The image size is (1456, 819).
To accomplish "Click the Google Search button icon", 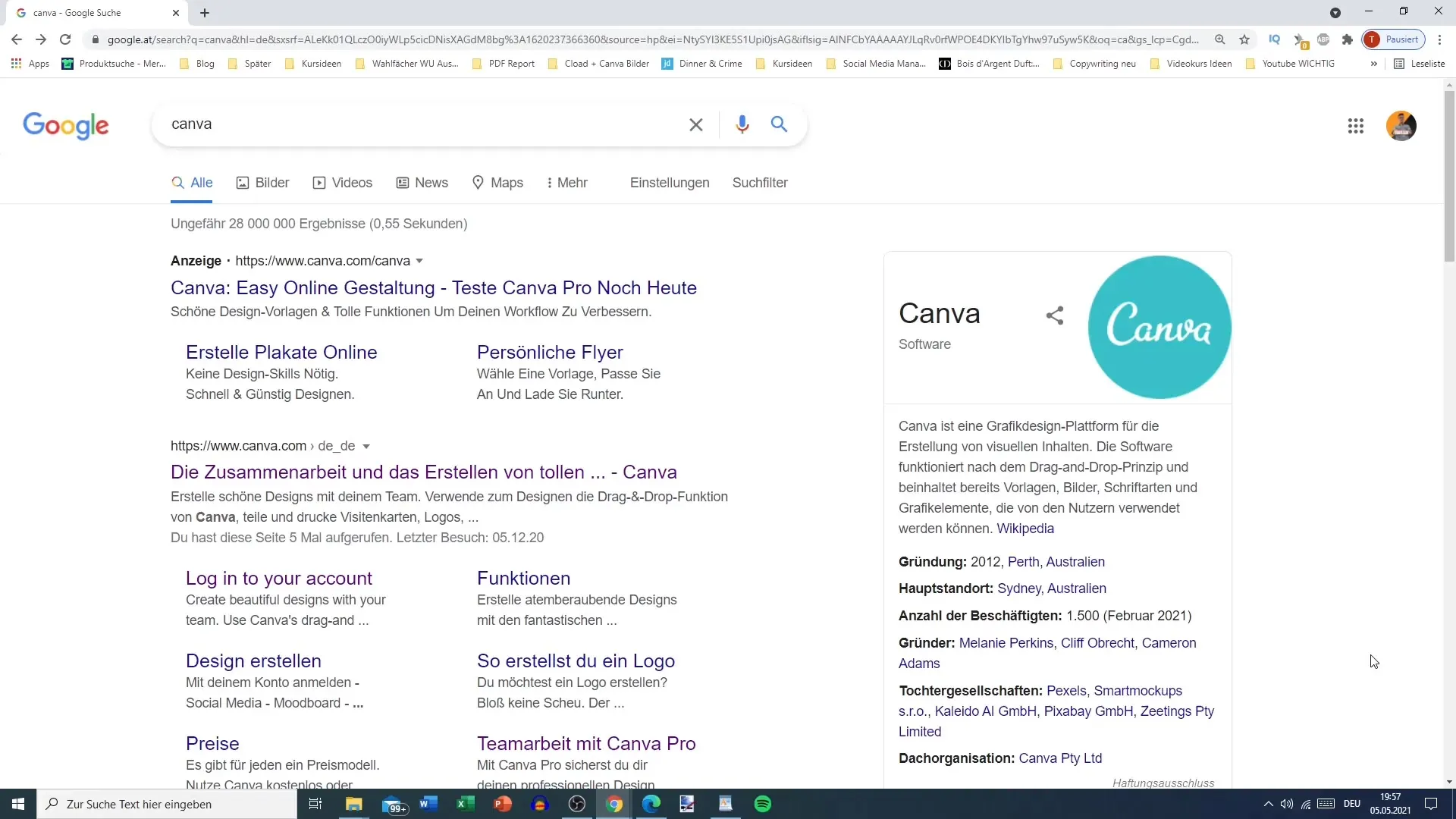I will [780, 124].
